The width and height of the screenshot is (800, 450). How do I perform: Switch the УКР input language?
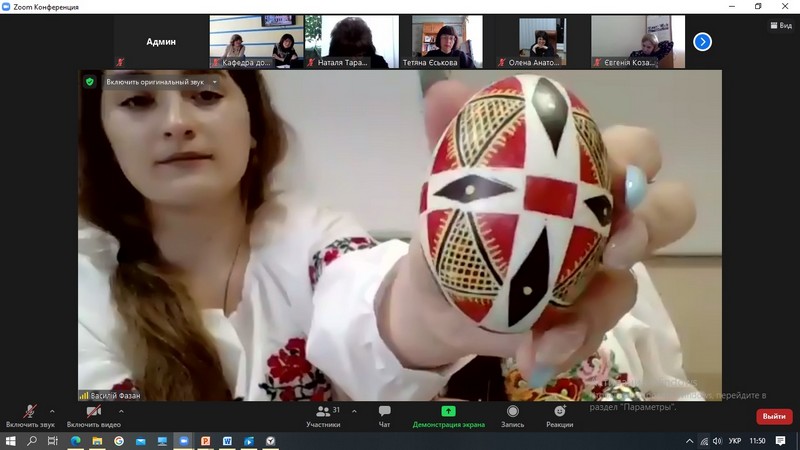(735, 441)
